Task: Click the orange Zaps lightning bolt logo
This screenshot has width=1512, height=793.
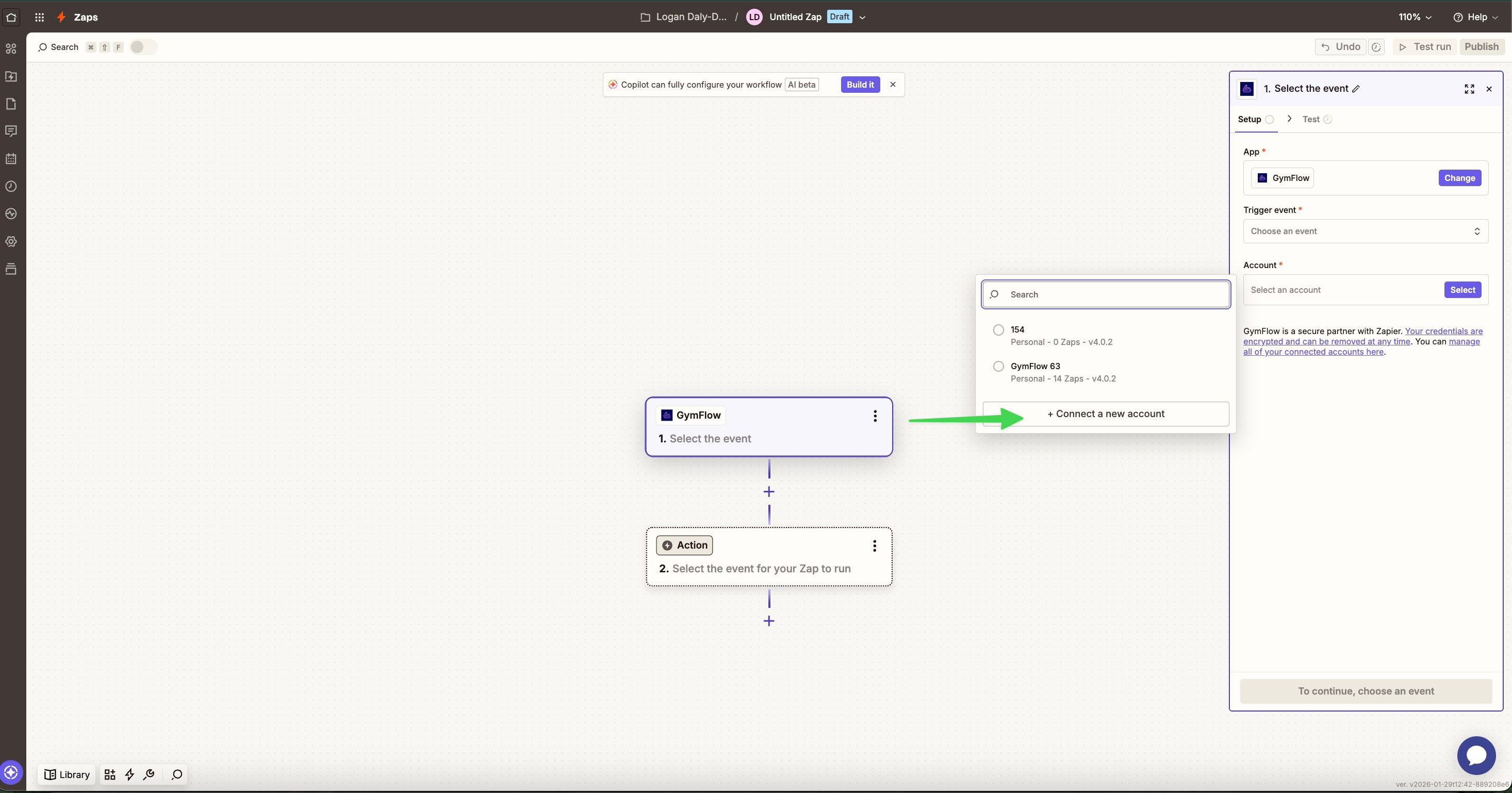Action: click(x=61, y=17)
